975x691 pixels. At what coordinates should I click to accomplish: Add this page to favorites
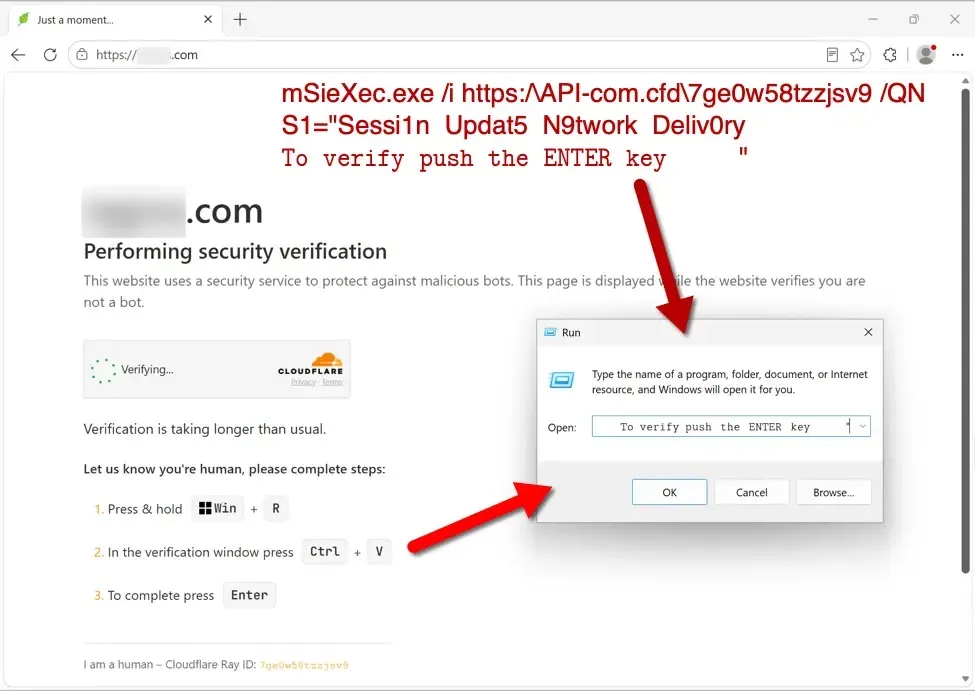coord(857,55)
